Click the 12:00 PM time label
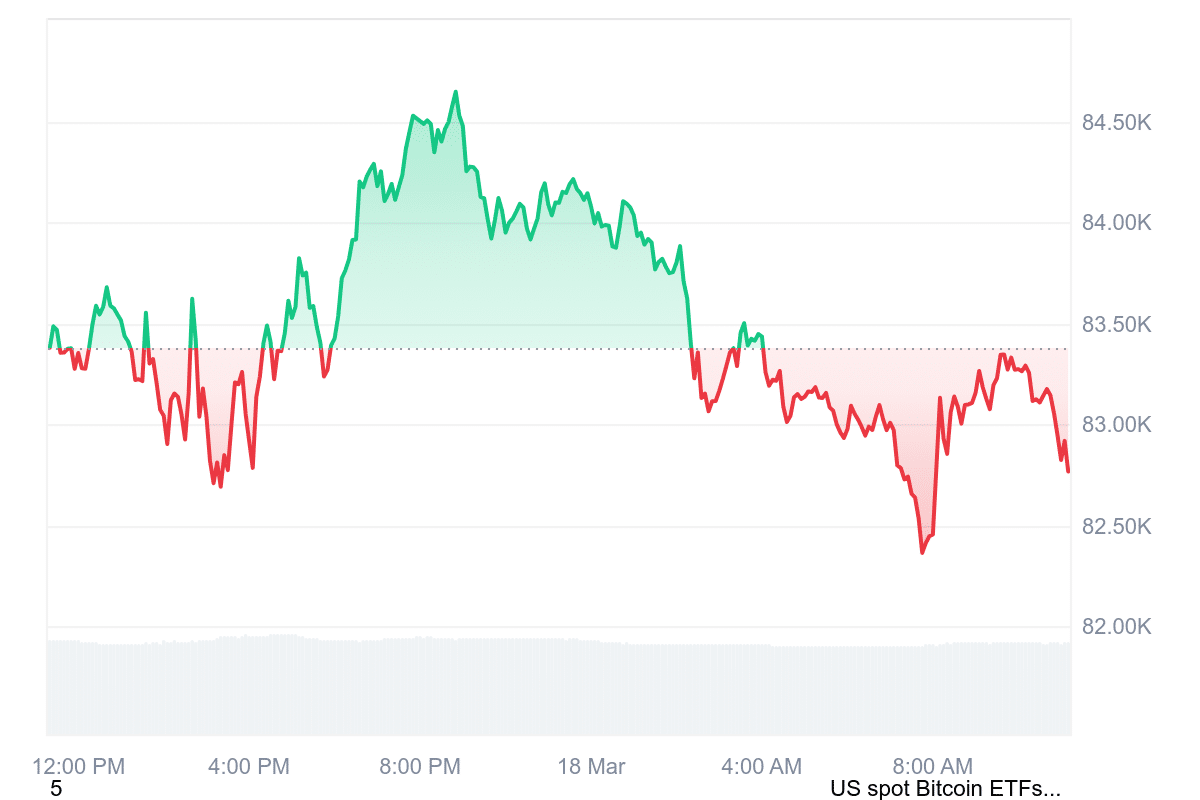Viewport: 1200px width, 800px height. click(x=79, y=767)
